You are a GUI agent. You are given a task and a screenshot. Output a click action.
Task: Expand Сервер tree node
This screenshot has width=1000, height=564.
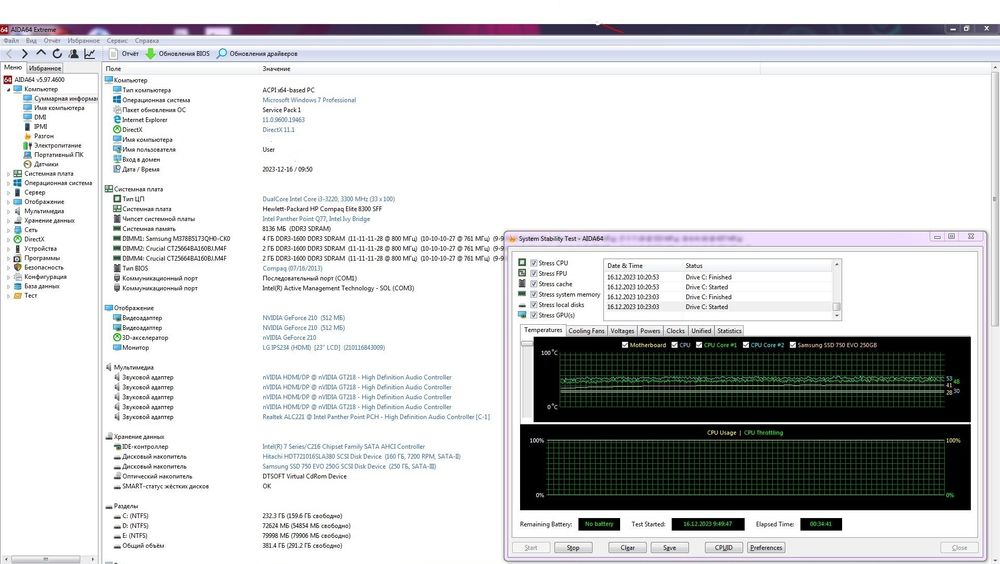(8, 192)
